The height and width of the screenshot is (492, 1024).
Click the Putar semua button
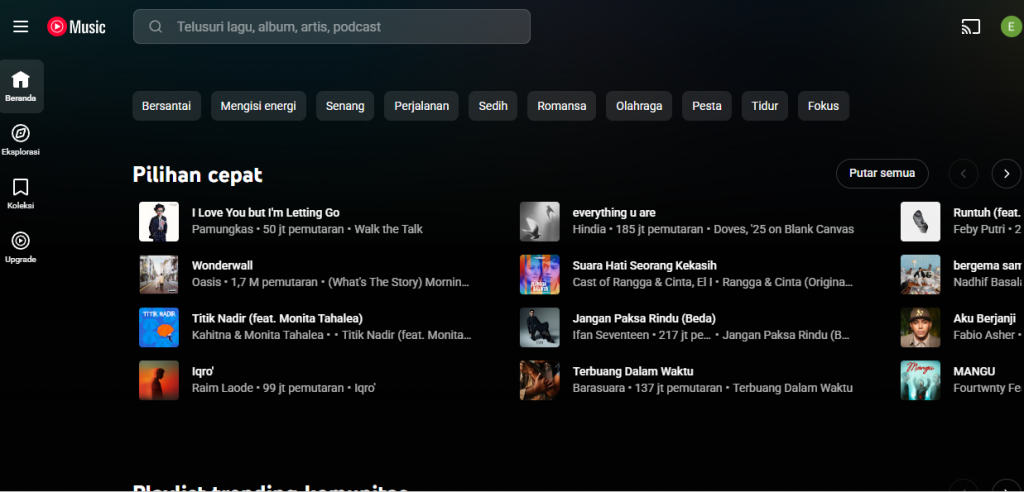coord(882,174)
